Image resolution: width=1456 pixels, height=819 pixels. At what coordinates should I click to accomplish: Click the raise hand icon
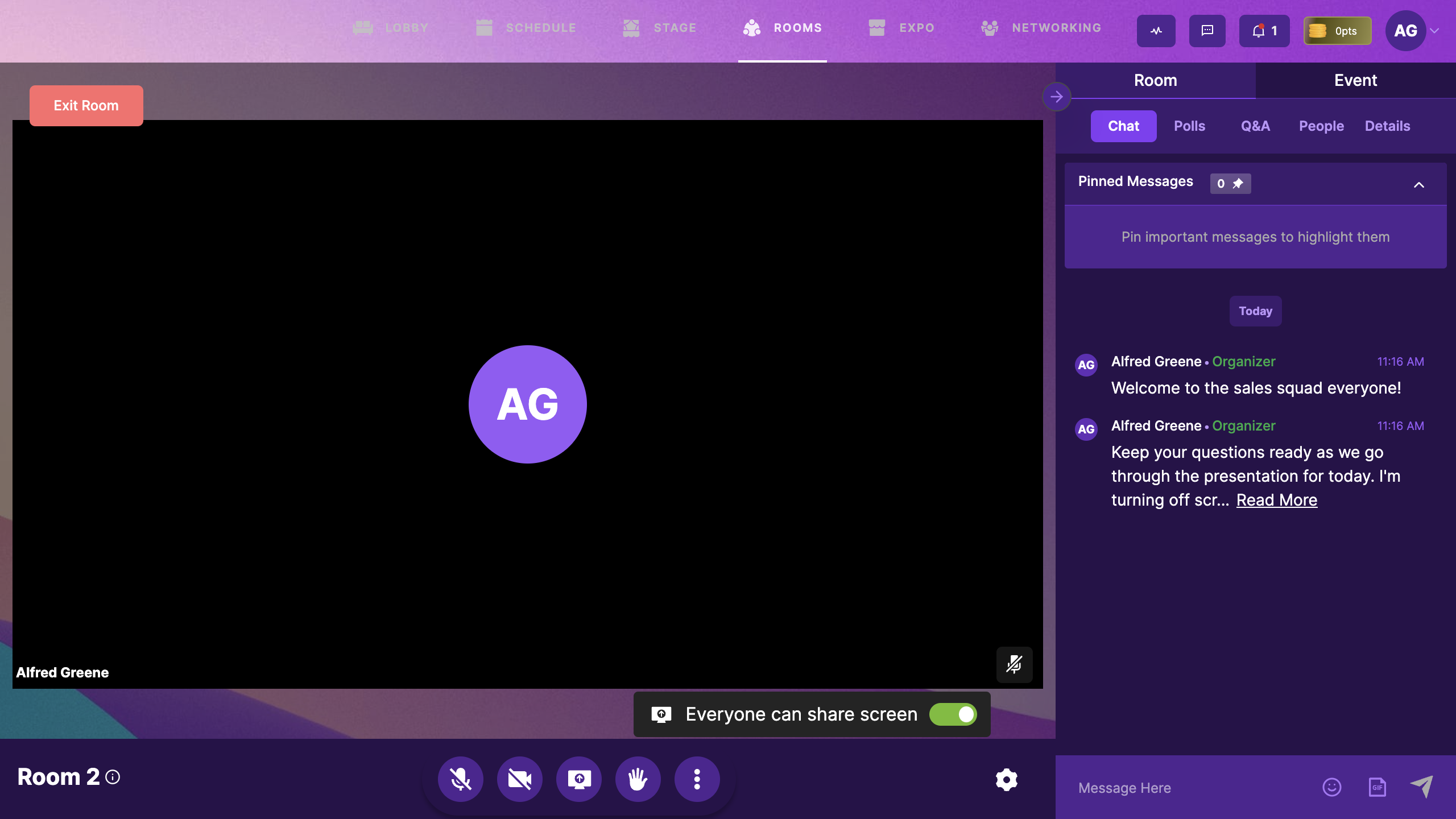point(638,779)
